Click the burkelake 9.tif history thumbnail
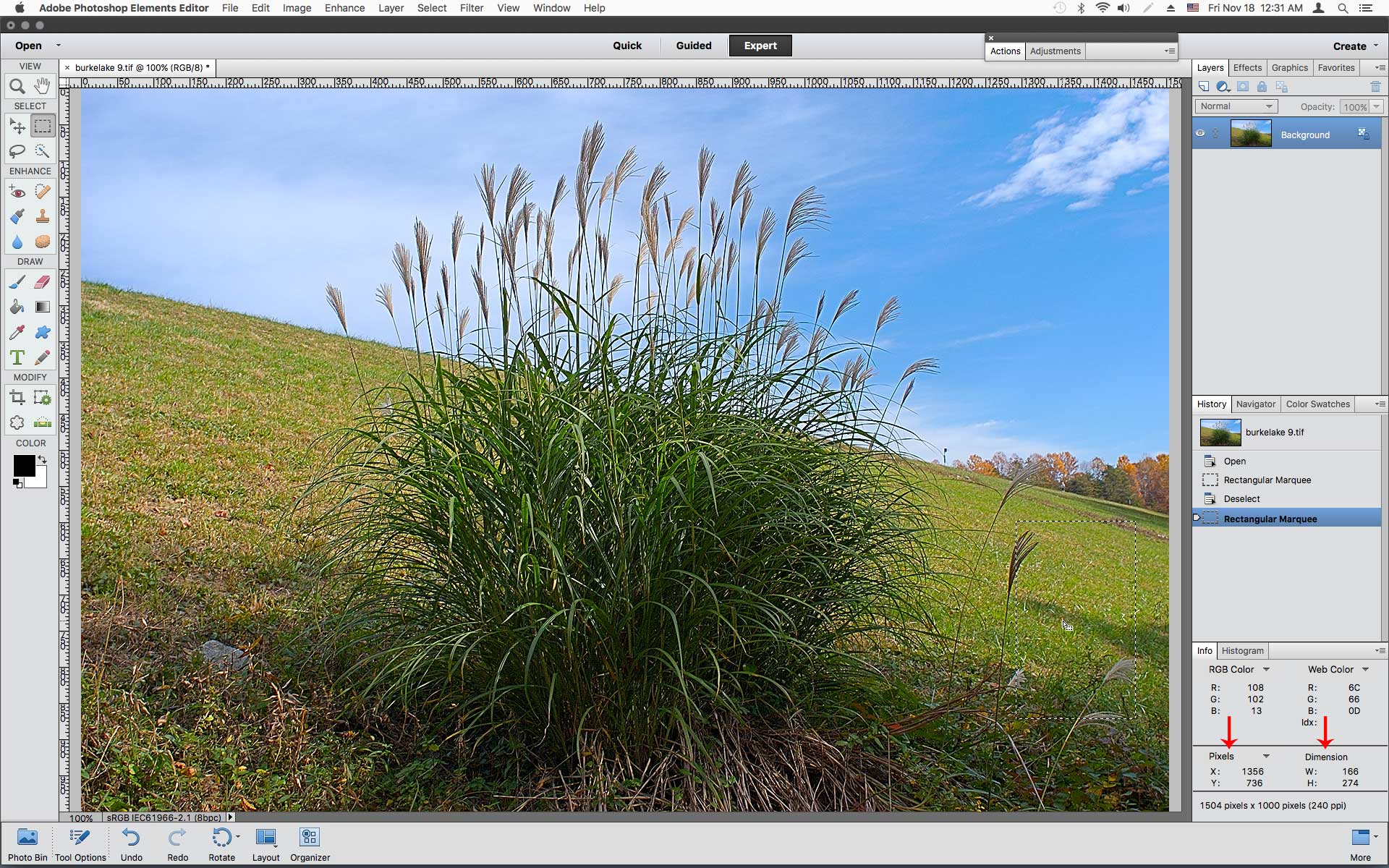1389x868 pixels. click(x=1220, y=432)
